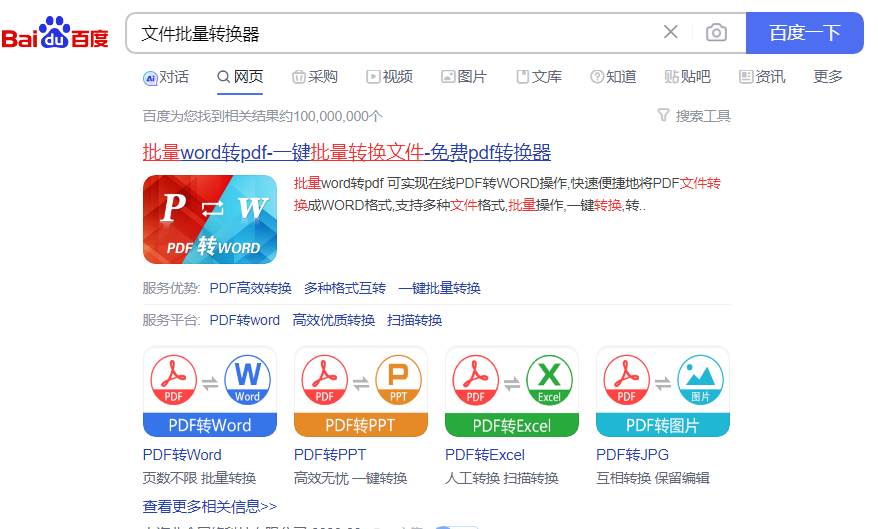Open the PDF转PPT text link
Image resolution: width=878 pixels, height=529 pixels.
[x=330, y=455]
